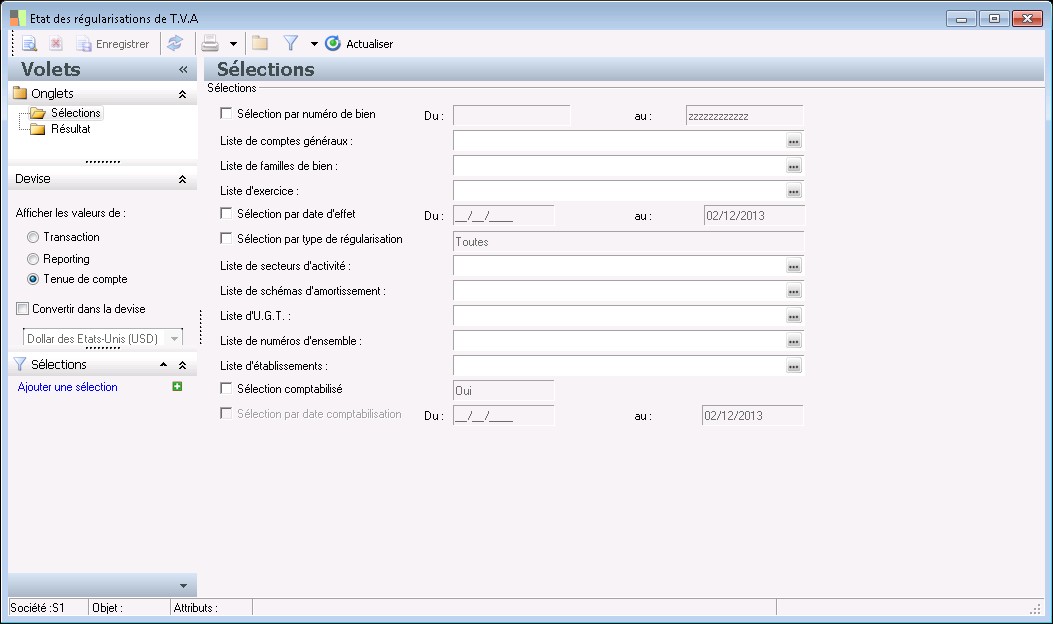The image size is (1053, 624).
Task: Open the print options dropdown arrow
Action: (233, 44)
